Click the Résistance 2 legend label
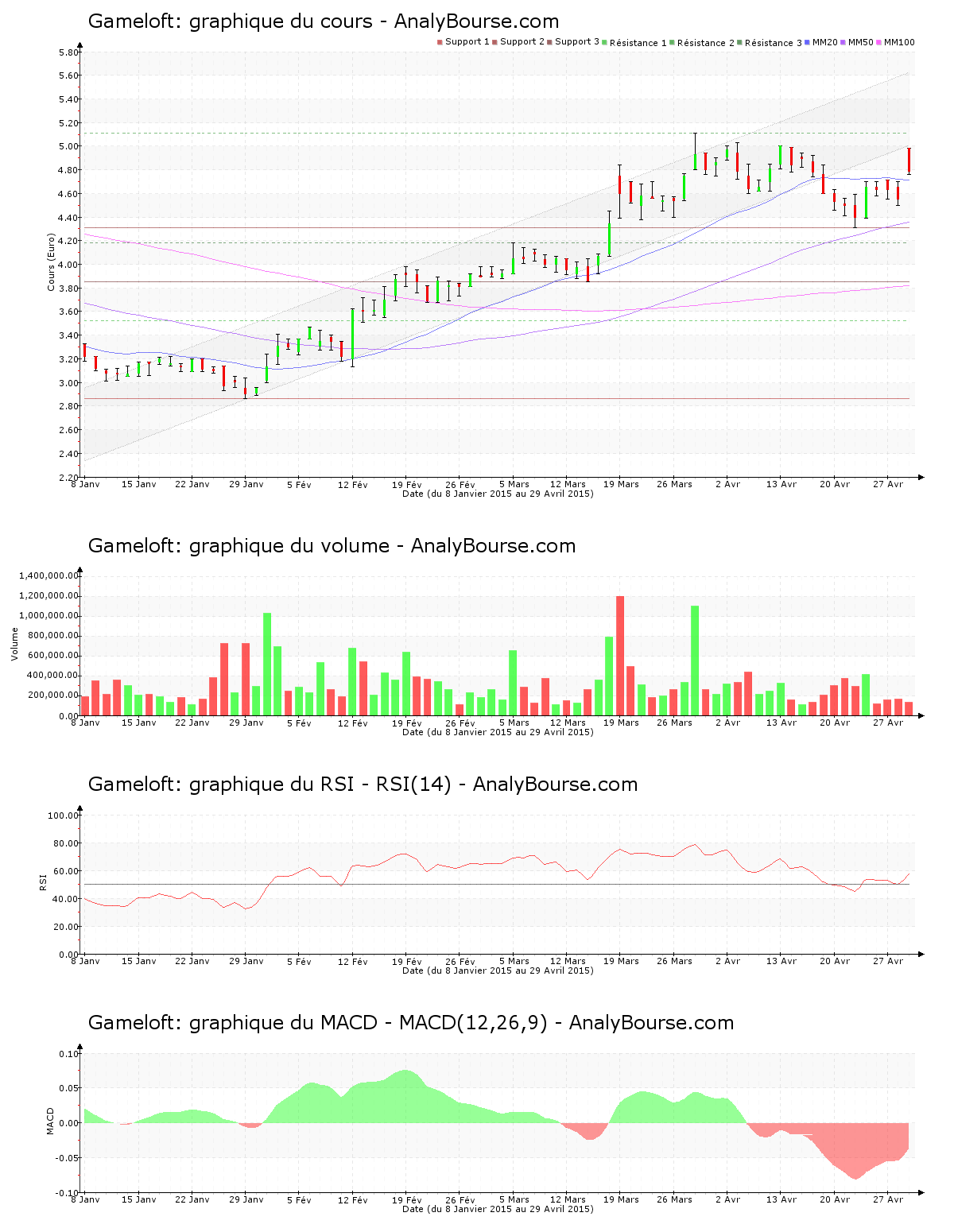Image resolution: width=954 pixels, height=1232 pixels. 706,43
